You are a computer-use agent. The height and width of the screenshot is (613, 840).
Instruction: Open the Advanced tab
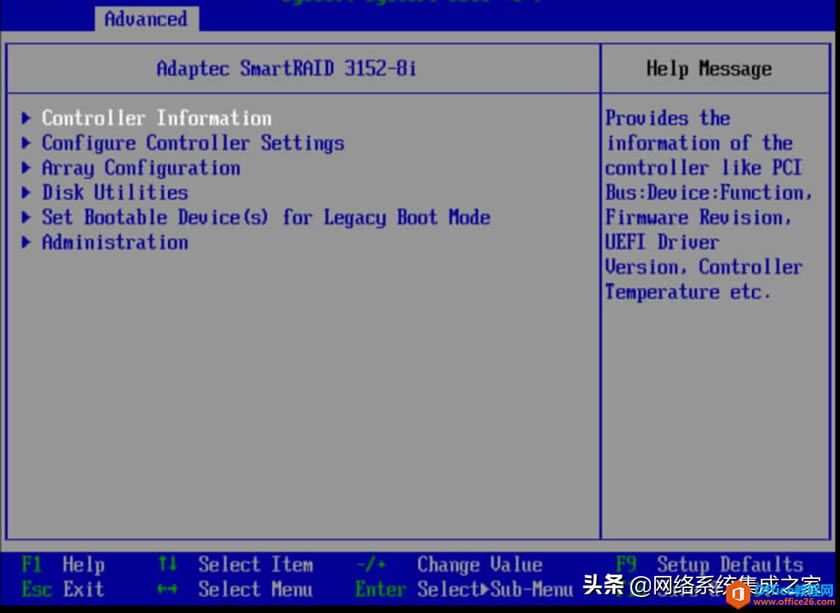click(x=146, y=19)
